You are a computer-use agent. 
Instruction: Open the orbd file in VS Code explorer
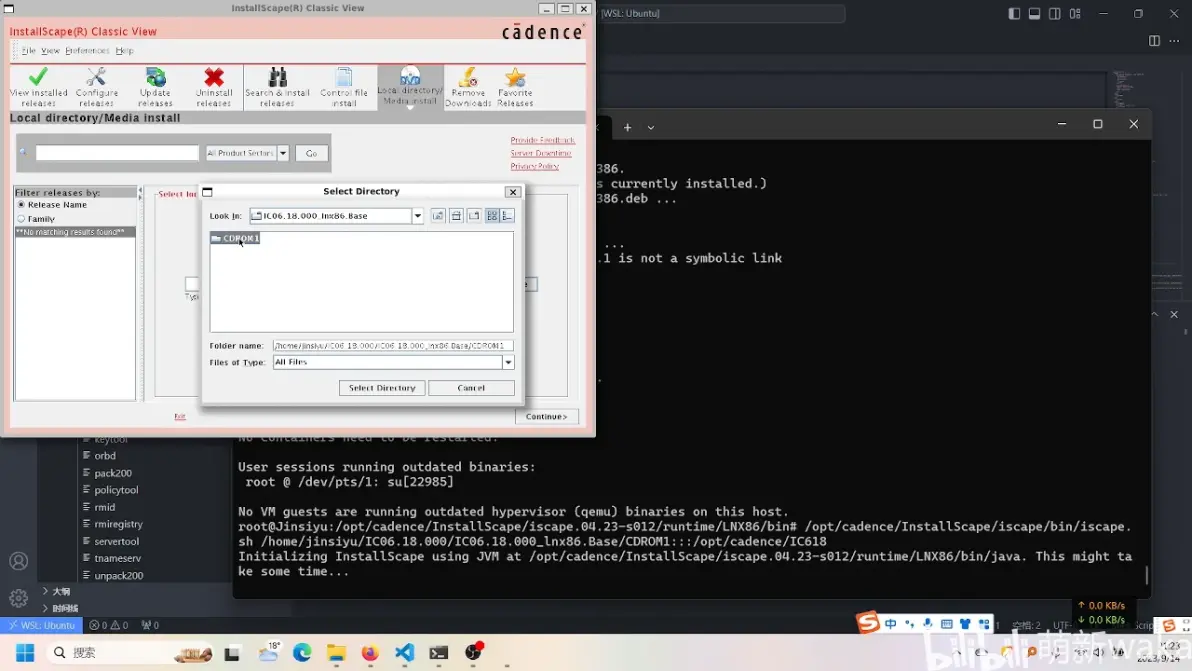pos(105,456)
